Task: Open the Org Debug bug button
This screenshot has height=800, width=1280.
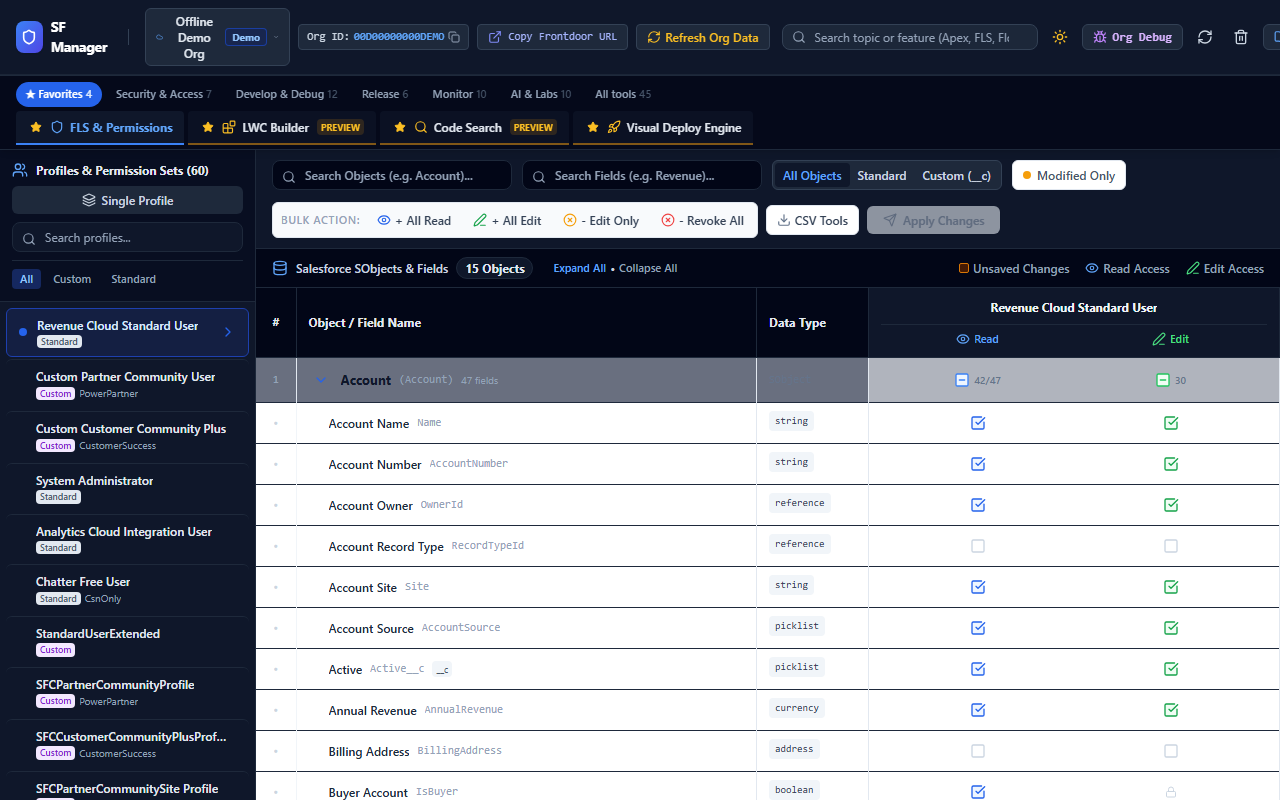Action: (1132, 37)
